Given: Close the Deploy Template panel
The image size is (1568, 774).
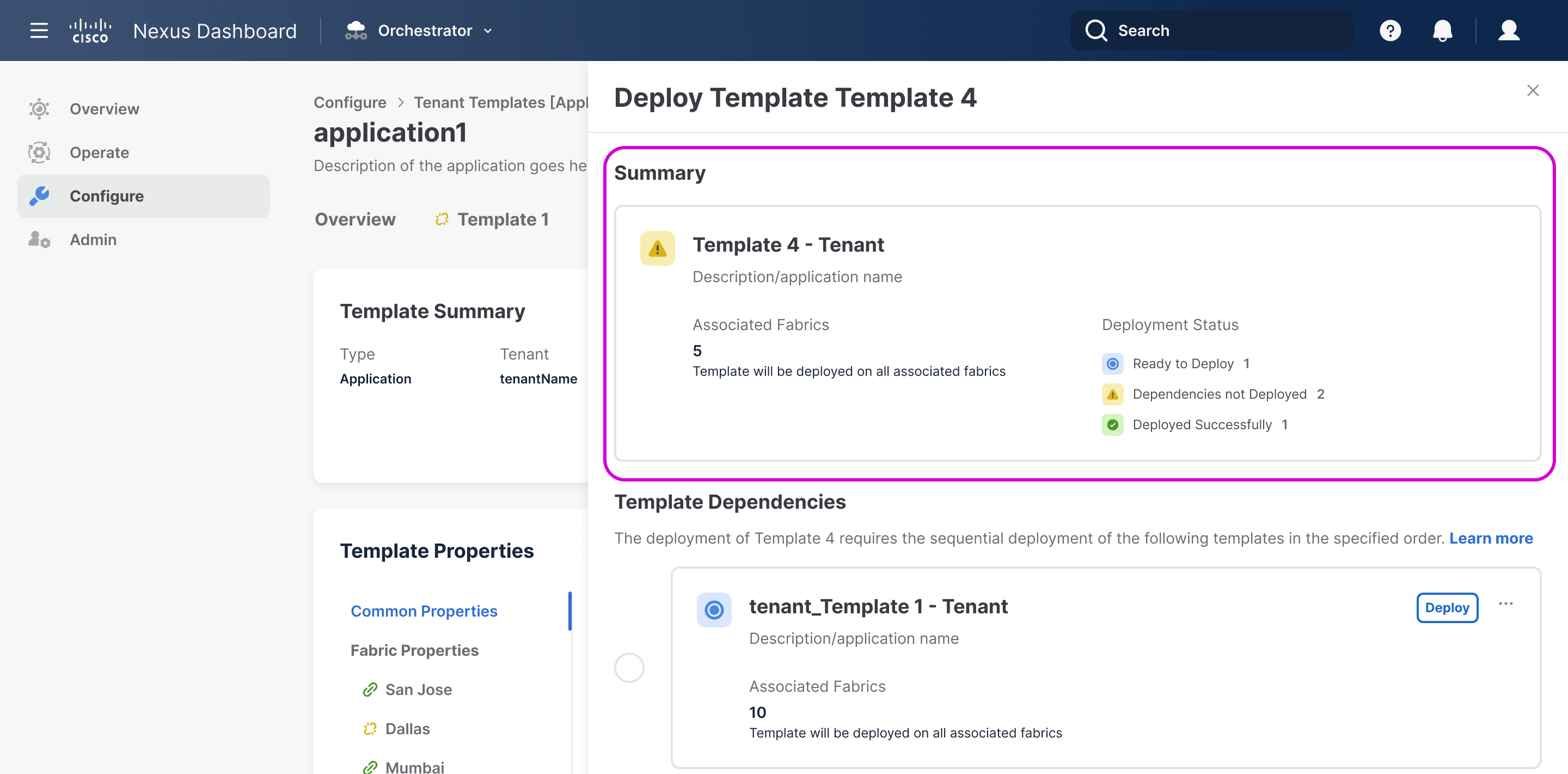Looking at the screenshot, I should (x=1533, y=91).
